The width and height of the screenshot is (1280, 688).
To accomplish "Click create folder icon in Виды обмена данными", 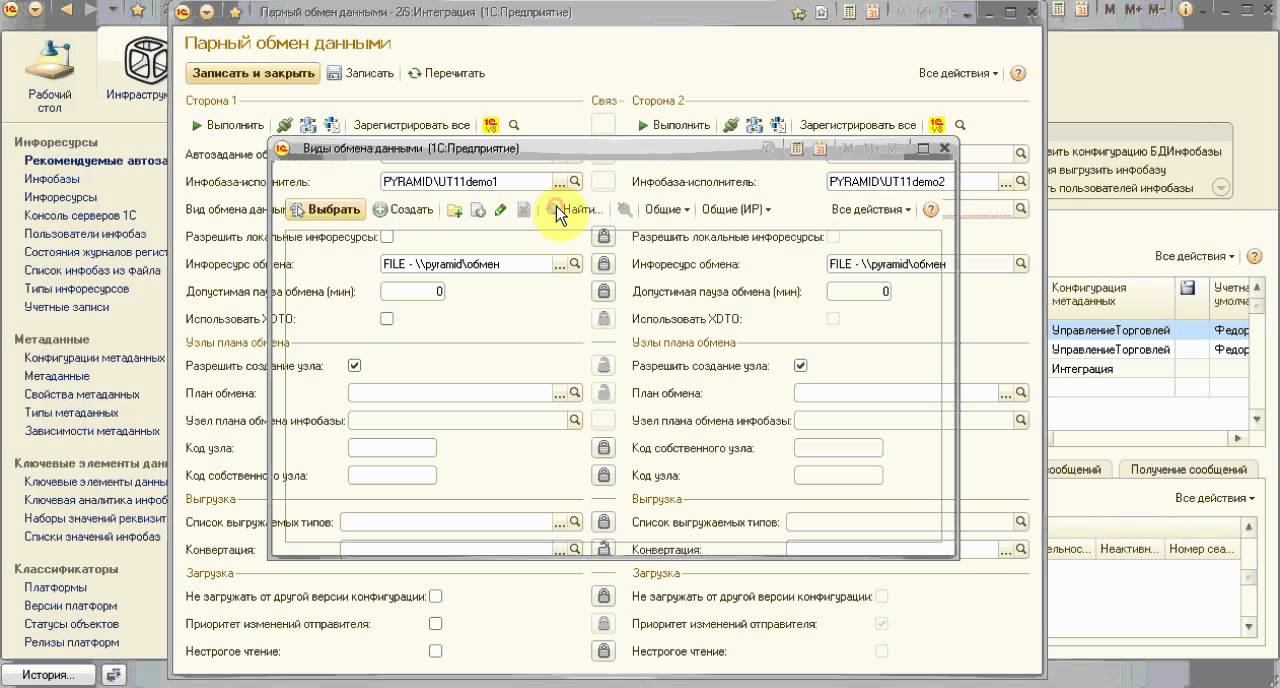I will (x=455, y=210).
